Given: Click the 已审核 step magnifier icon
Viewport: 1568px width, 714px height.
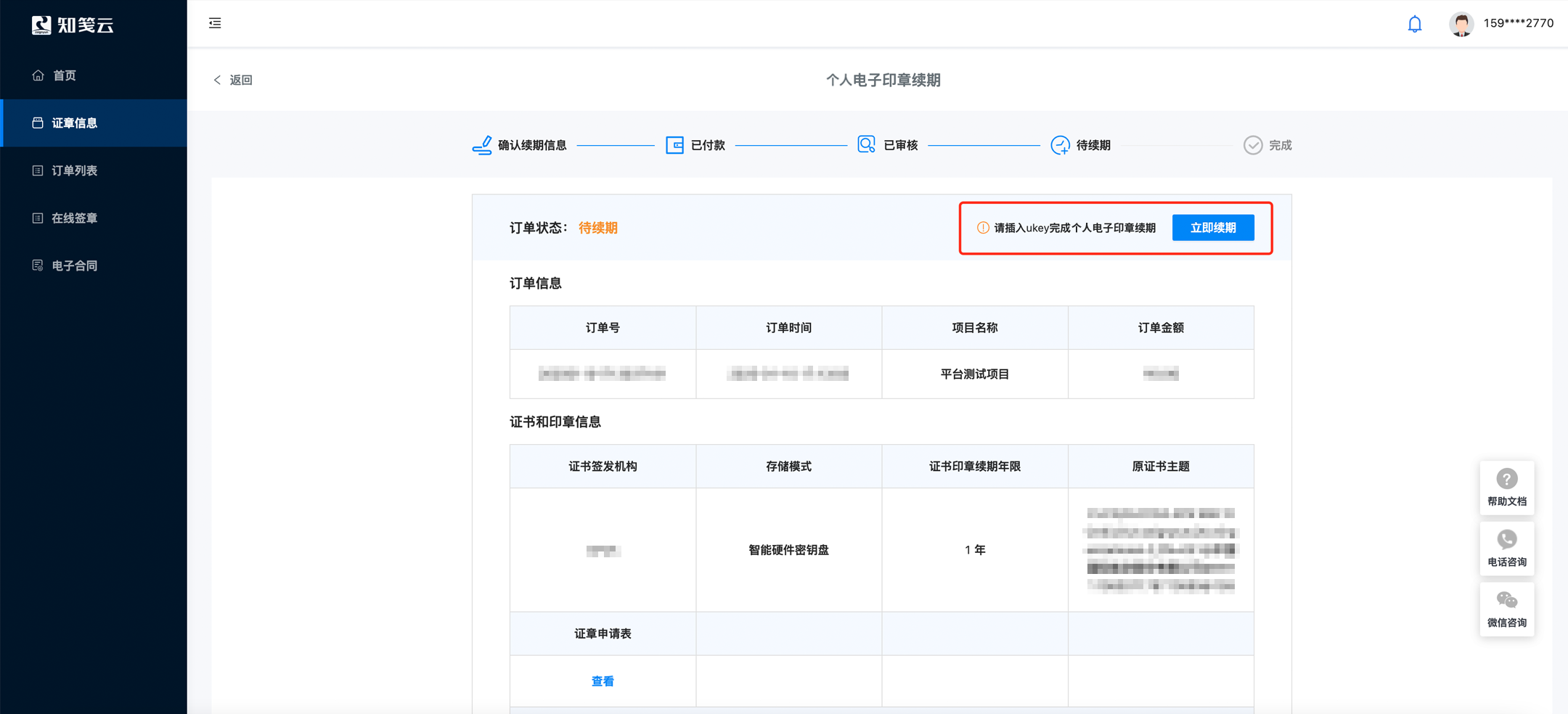Looking at the screenshot, I should (x=866, y=144).
